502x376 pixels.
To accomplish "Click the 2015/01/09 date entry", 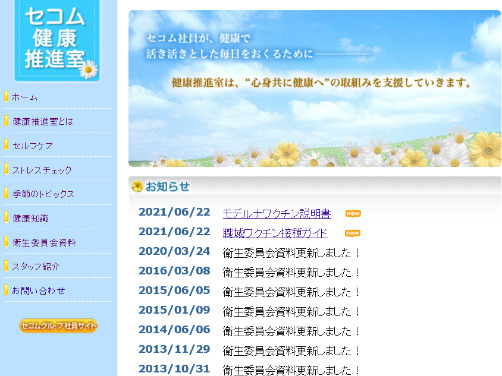I will (174, 310).
